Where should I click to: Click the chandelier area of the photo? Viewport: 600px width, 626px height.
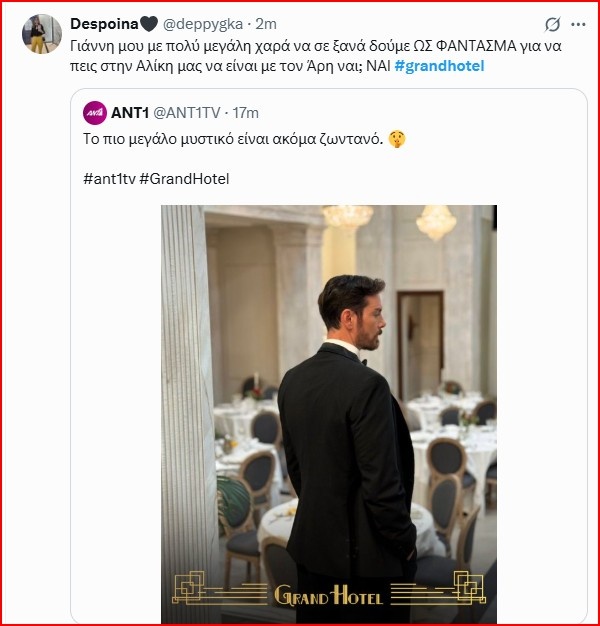(x=436, y=222)
